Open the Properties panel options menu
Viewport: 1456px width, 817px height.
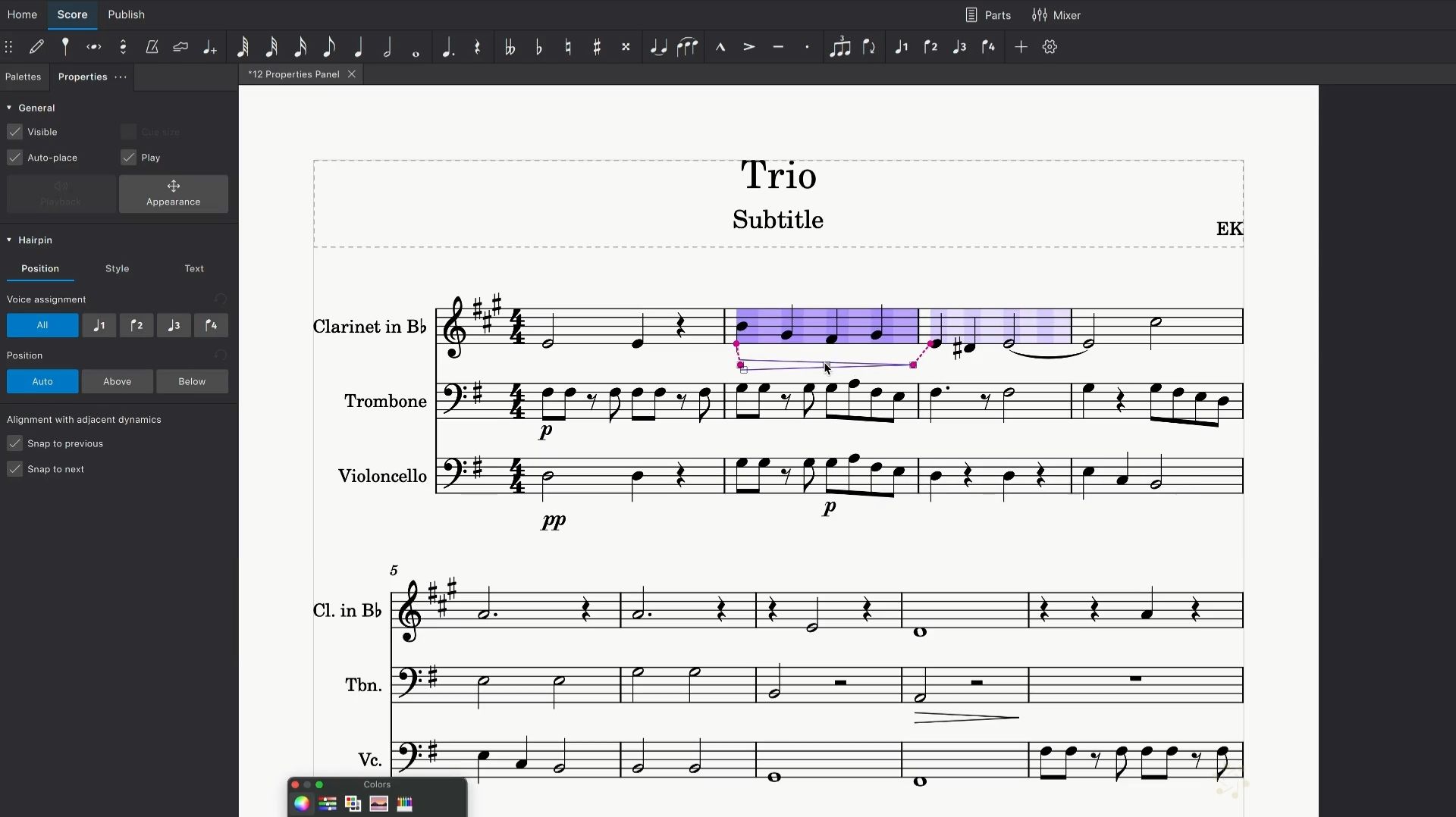tap(121, 77)
